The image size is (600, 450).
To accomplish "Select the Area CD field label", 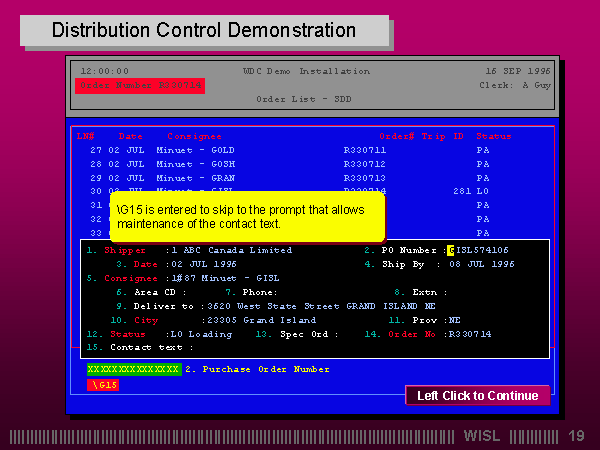I will pos(155,292).
